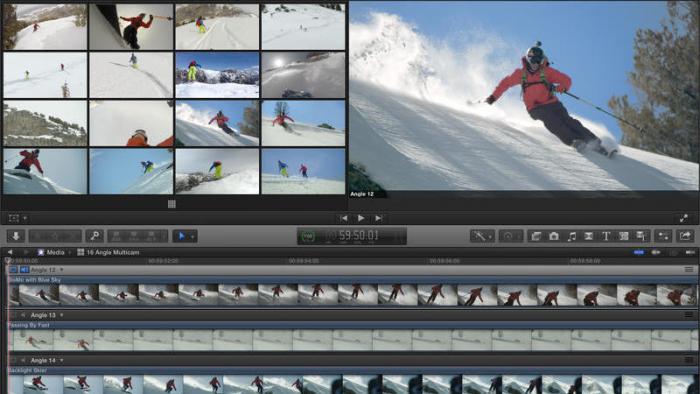Toggle audio monitoring for Angle 12
Image resolution: width=700 pixels, height=394 pixels.
point(24,270)
